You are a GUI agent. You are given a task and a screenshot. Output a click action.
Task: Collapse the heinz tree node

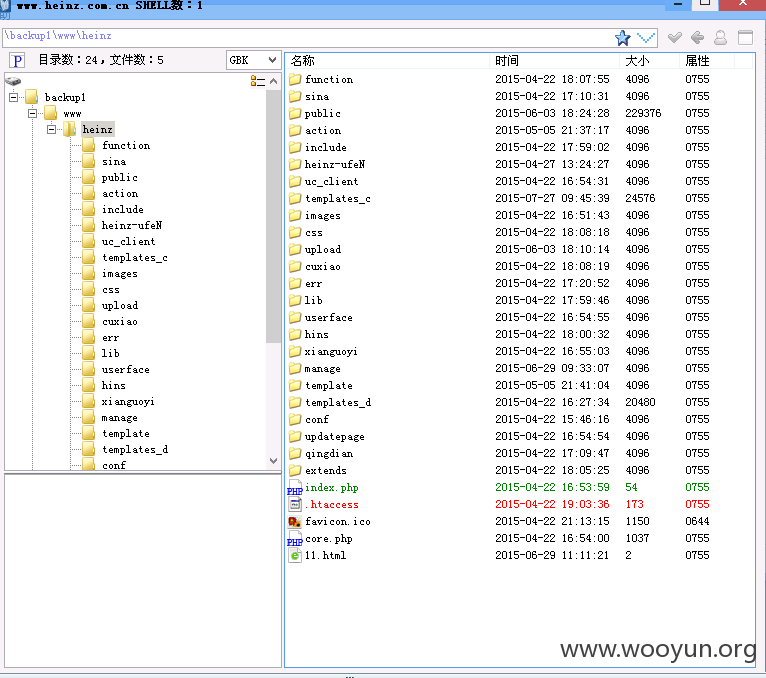[52, 129]
